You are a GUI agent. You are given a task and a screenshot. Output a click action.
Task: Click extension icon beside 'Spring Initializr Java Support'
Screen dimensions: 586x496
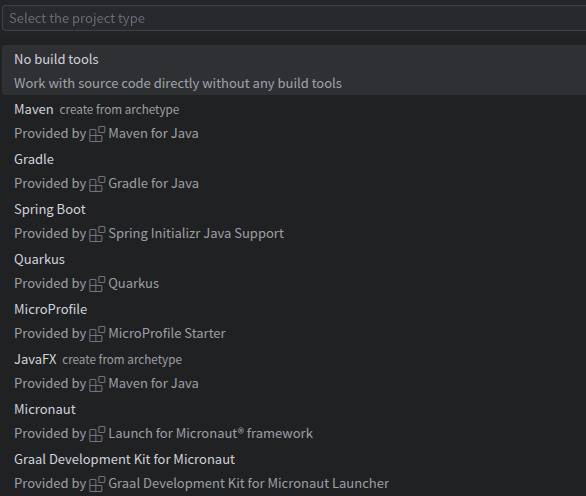pyautogui.click(x=97, y=234)
